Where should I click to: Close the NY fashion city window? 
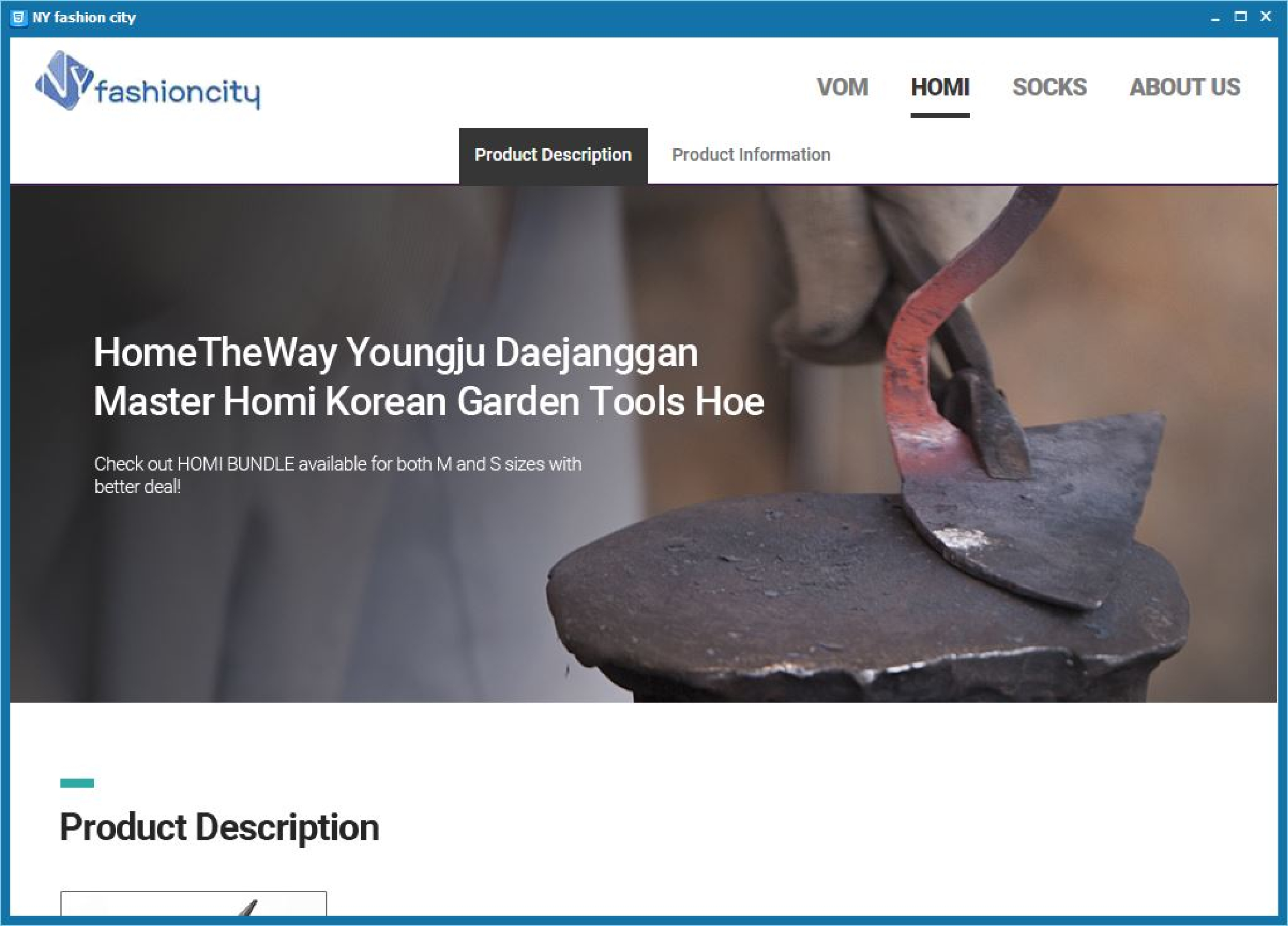coord(1266,18)
